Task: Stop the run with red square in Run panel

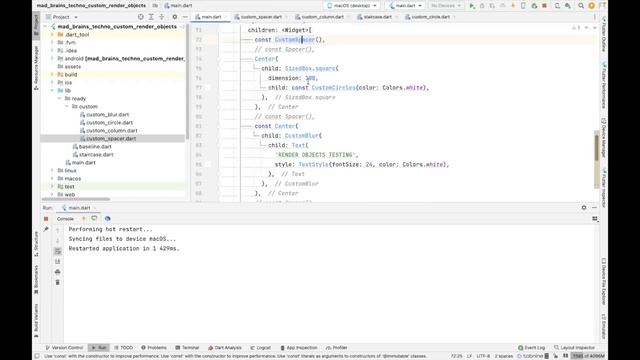Action: point(46,219)
